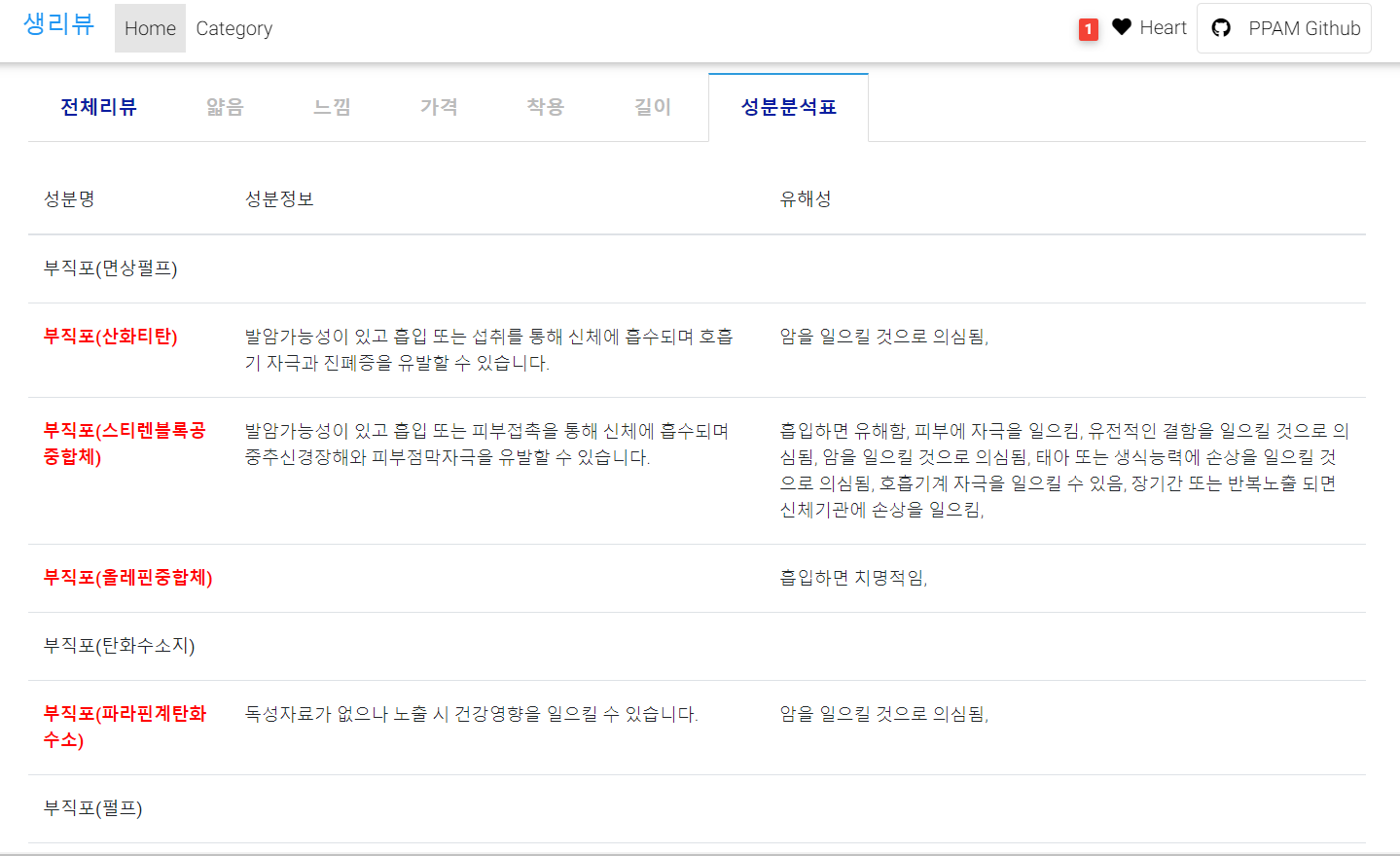Screen dimensions: 1400x856
Task: Click the red notification badge showing 1
Action: [1087, 30]
